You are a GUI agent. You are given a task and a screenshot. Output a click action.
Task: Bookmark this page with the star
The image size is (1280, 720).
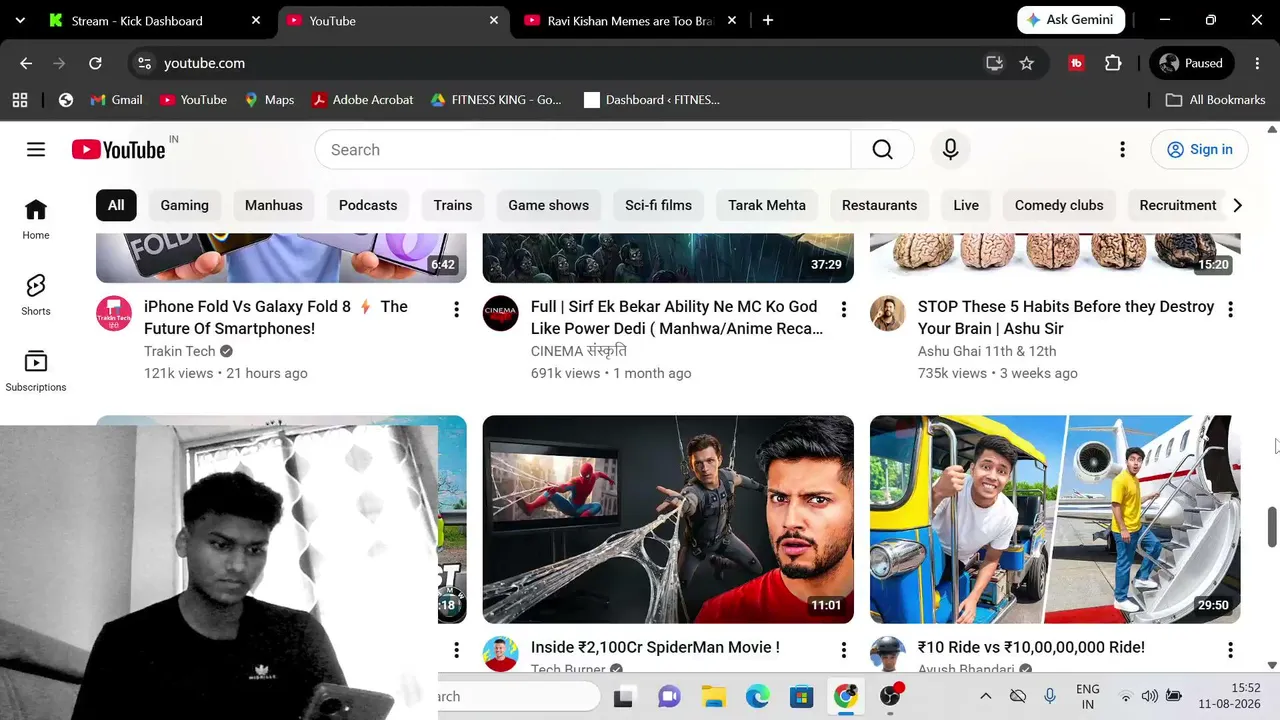(x=1026, y=63)
